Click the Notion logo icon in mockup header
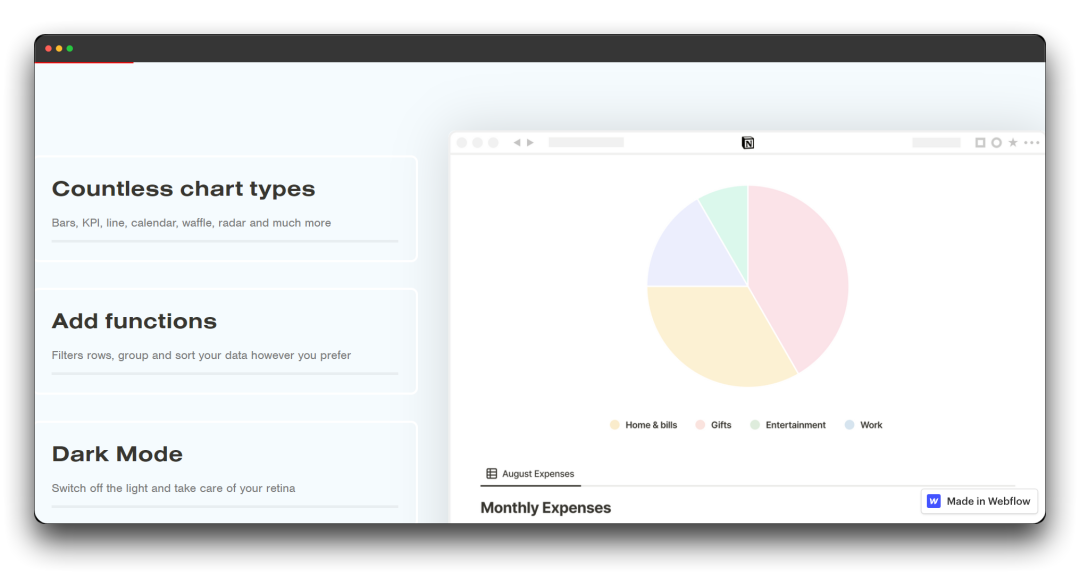 pyautogui.click(x=747, y=143)
